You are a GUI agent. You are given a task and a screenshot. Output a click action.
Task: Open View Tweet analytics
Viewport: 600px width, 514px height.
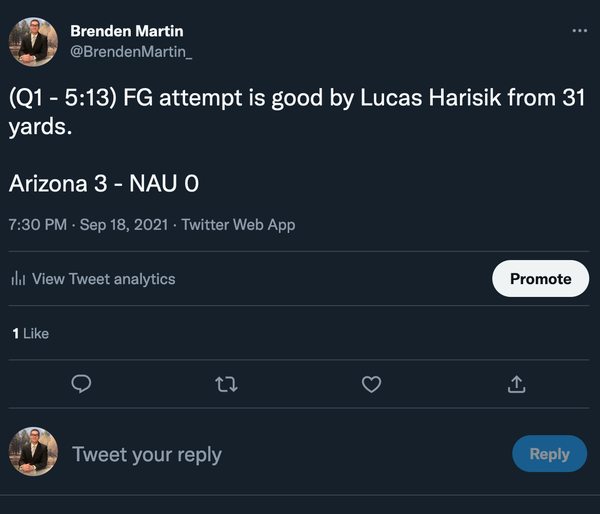click(103, 279)
